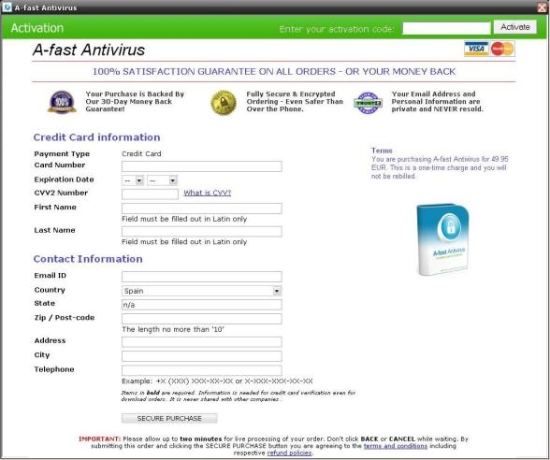Click the Address field
Image resolution: width=550 pixels, height=460 pixels.
coord(202,342)
